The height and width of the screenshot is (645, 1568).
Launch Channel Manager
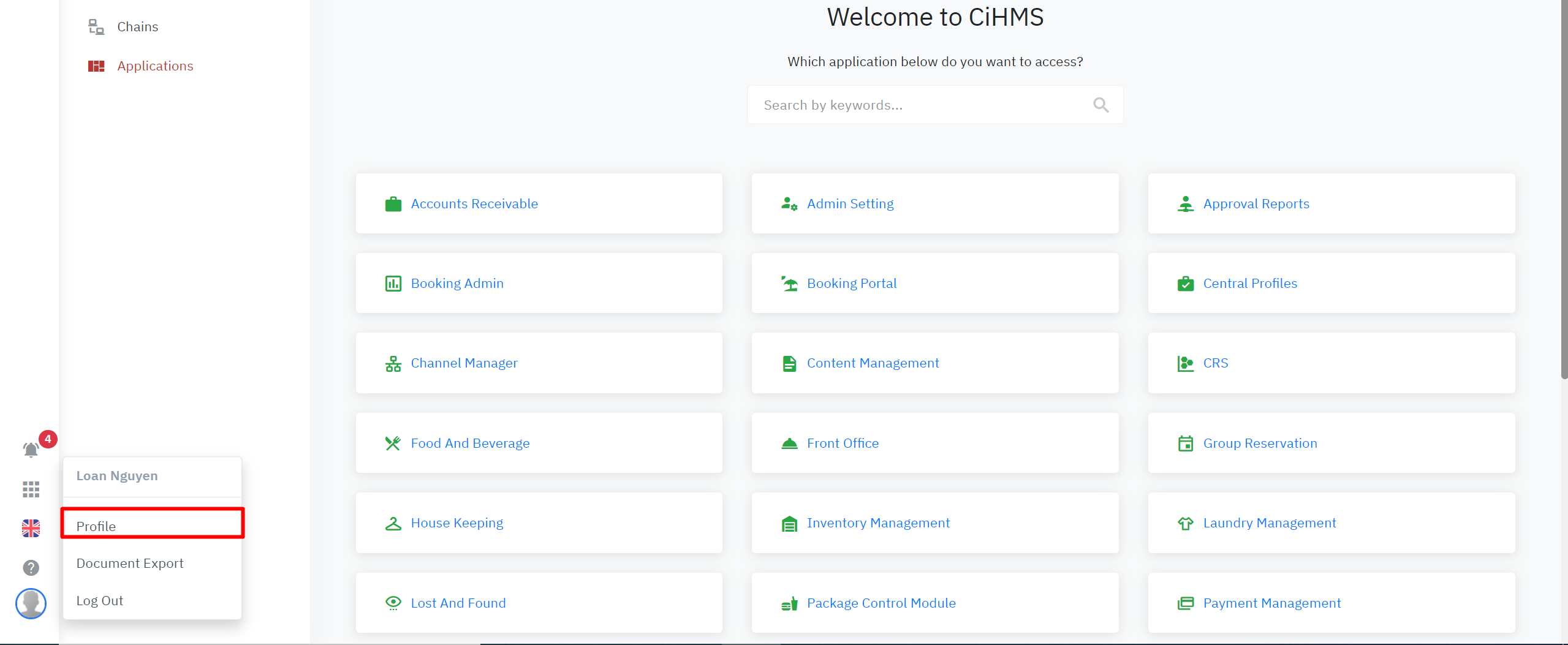point(539,363)
